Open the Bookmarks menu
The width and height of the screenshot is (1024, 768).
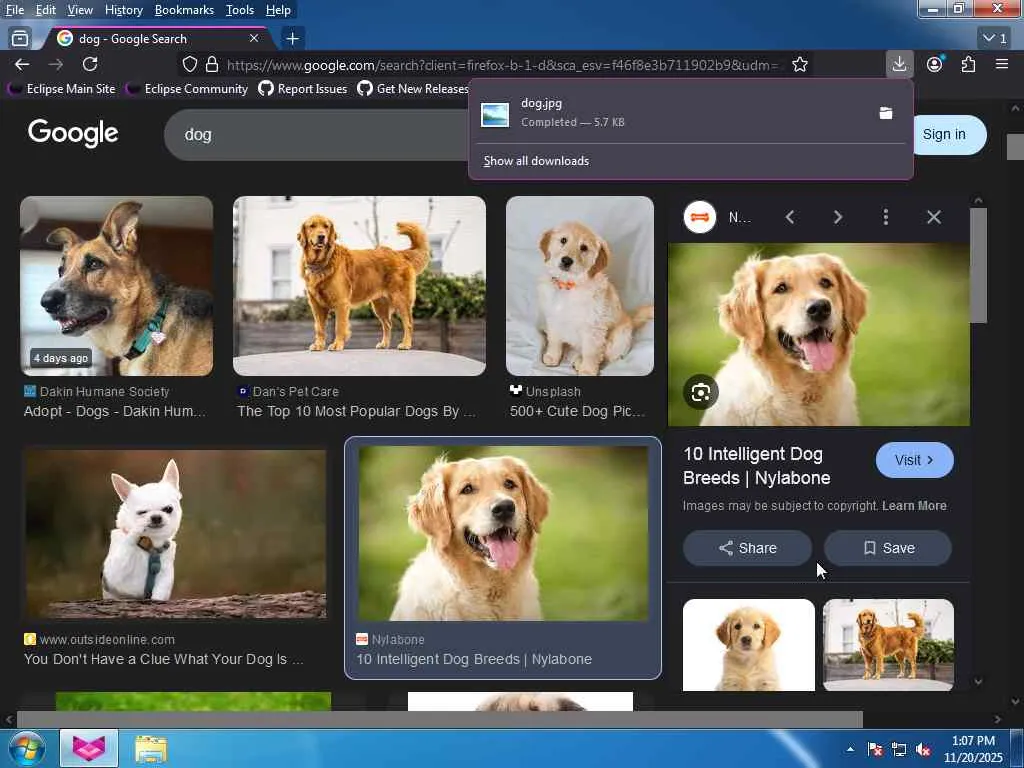184,10
